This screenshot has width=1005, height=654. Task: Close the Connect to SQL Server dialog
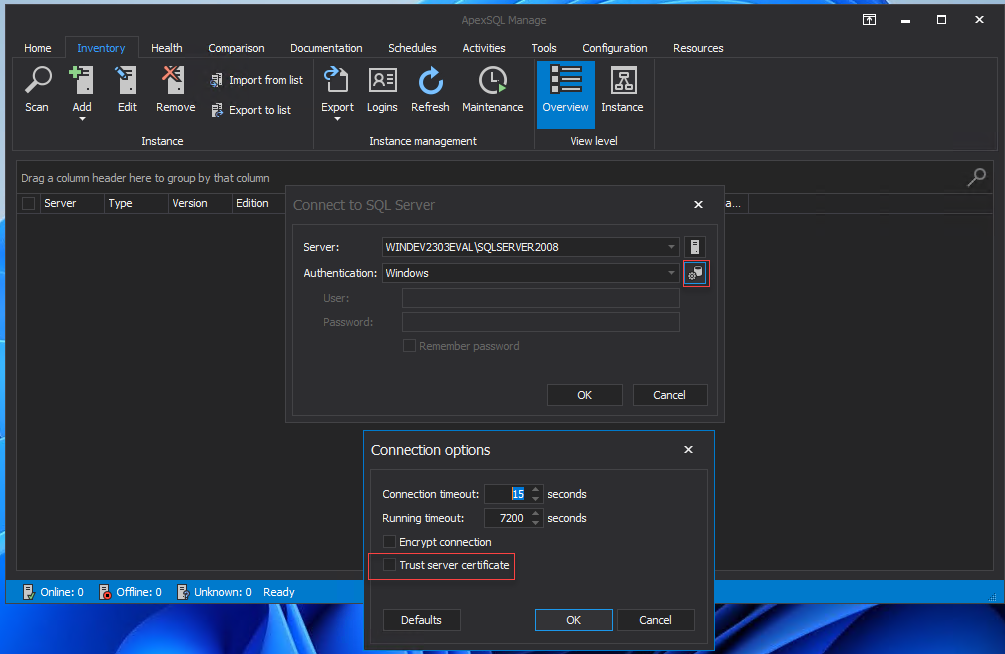click(x=699, y=205)
